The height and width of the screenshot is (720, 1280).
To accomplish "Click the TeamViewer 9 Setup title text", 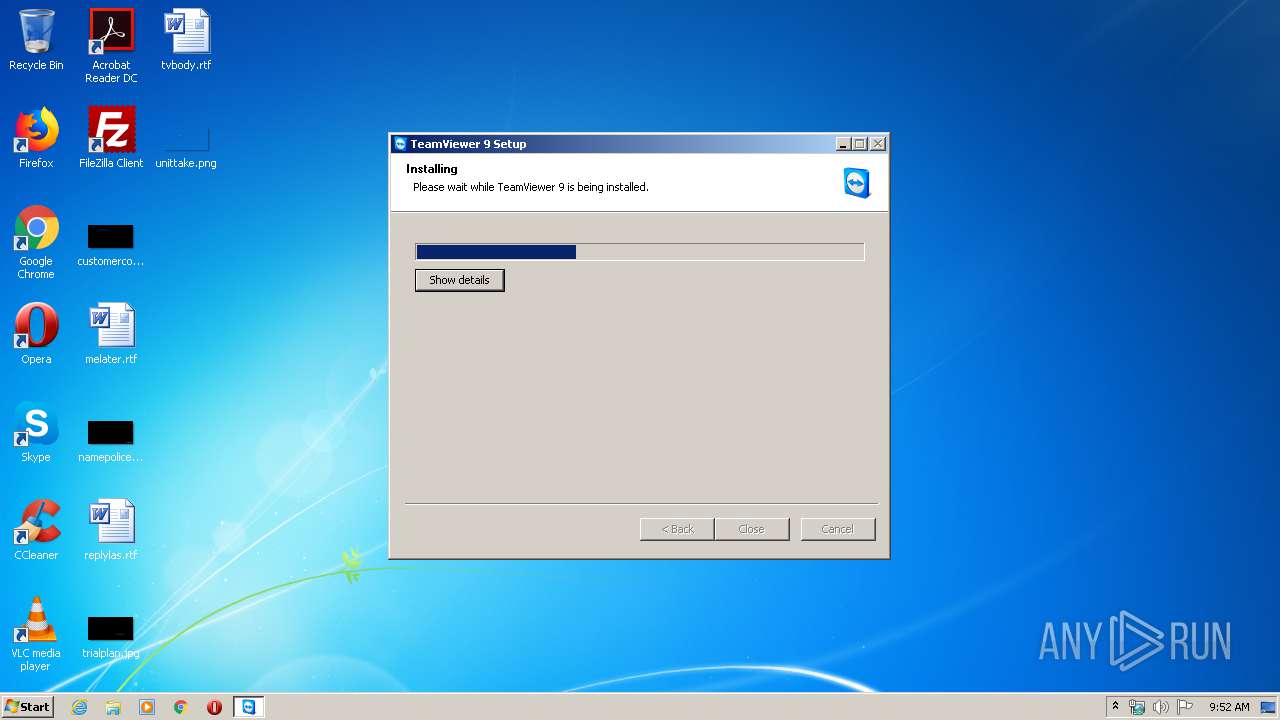I will 468,144.
